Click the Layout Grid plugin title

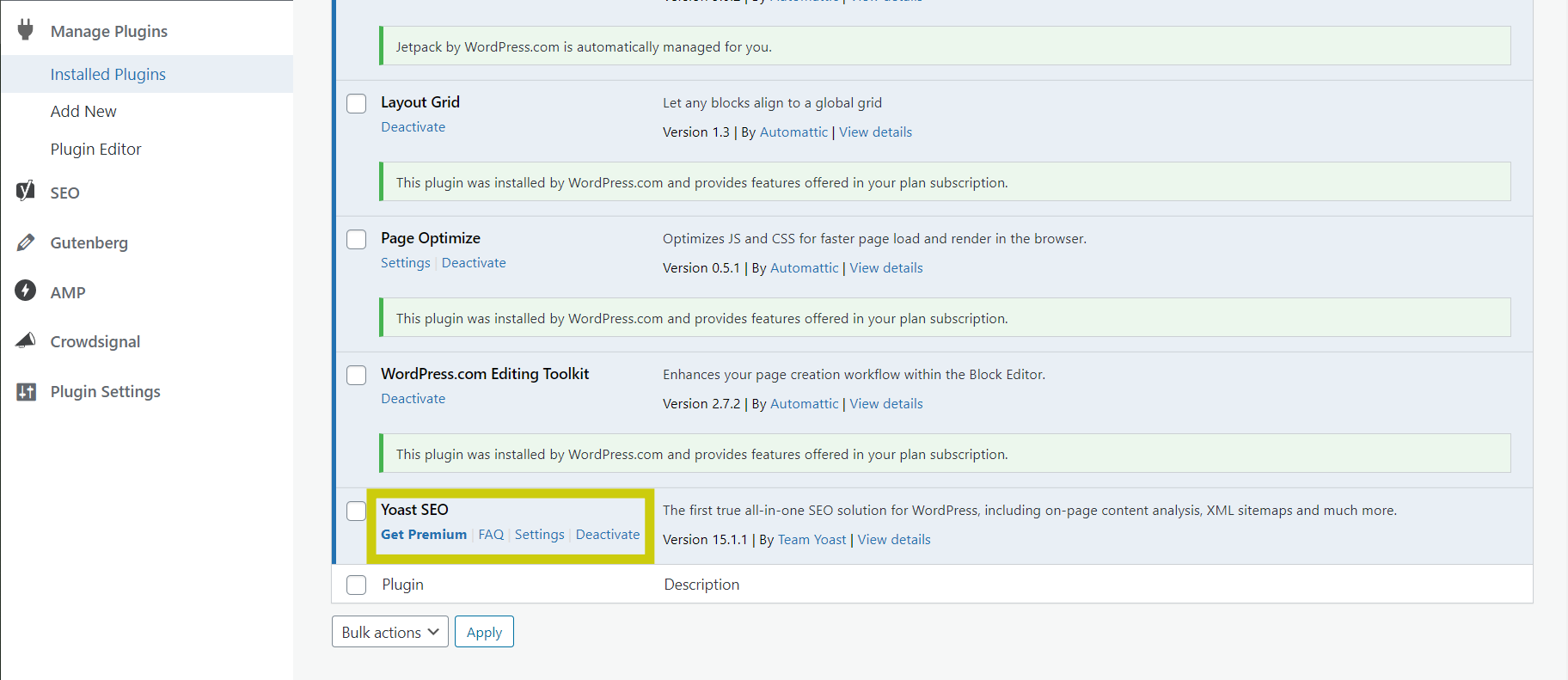click(x=420, y=101)
